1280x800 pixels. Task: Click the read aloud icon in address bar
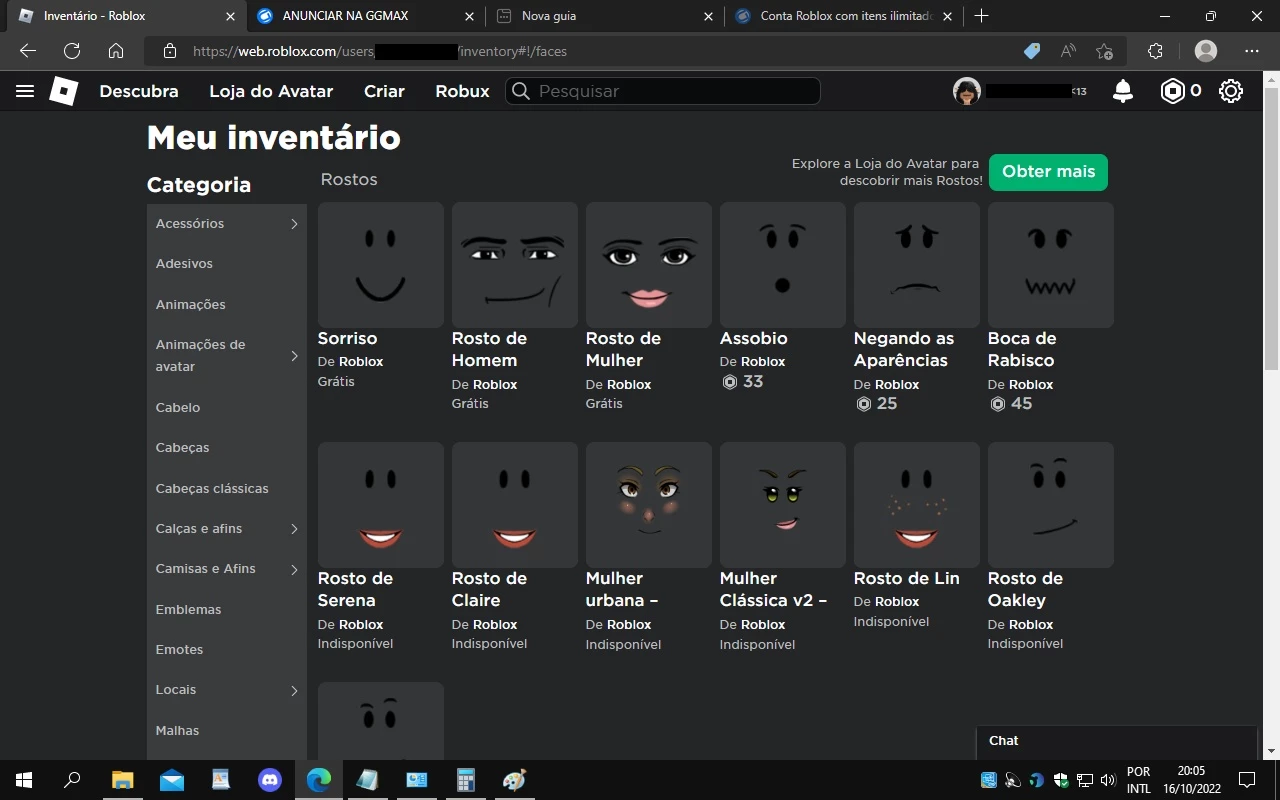click(1068, 51)
